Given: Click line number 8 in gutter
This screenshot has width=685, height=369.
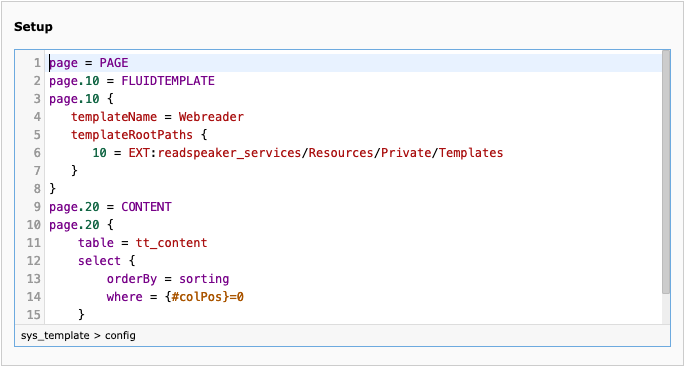Looking at the screenshot, I should 37,189.
